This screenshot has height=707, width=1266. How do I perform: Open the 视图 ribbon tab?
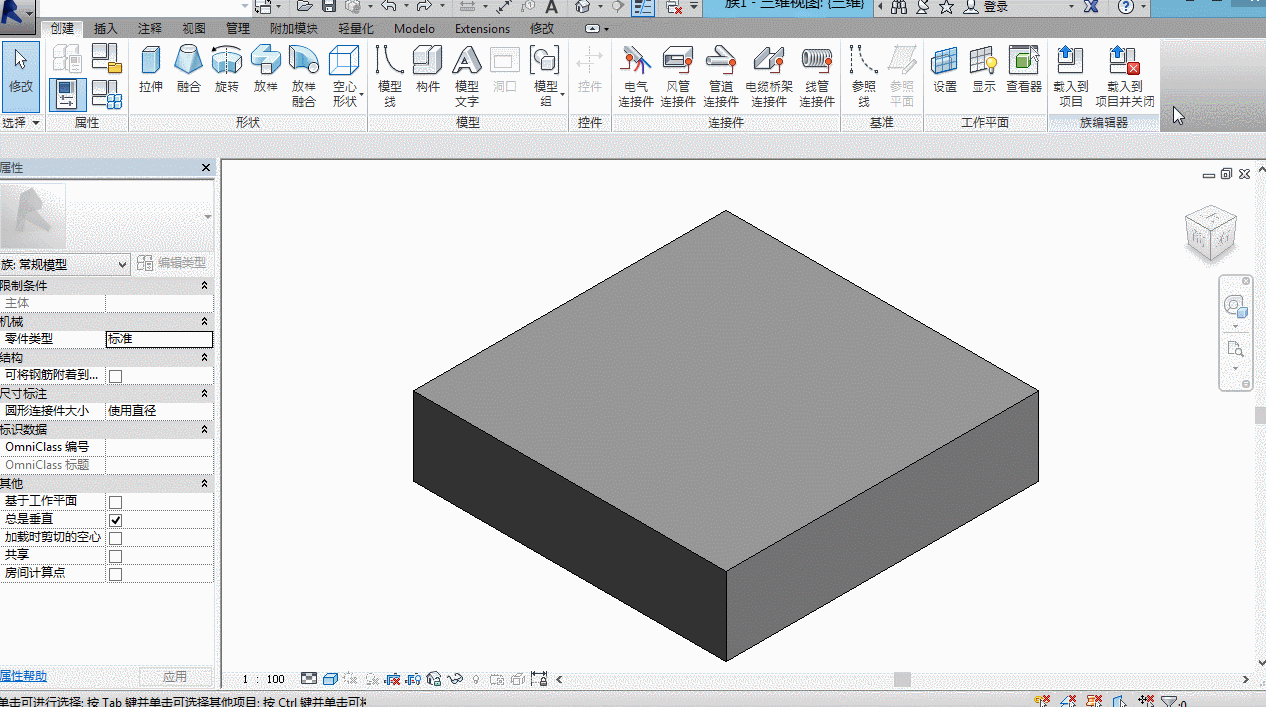click(x=194, y=29)
